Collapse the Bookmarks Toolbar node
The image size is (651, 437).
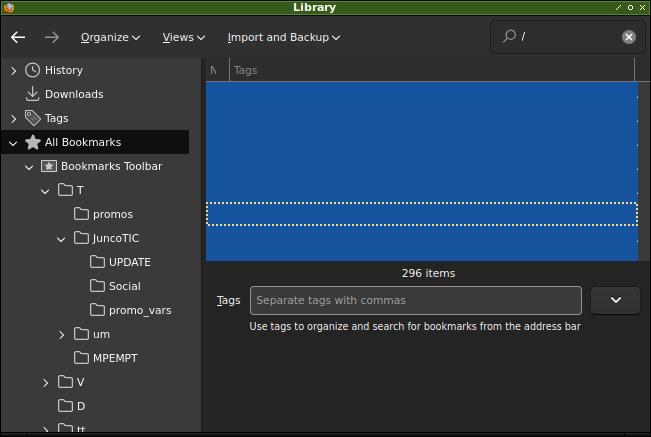(29, 167)
